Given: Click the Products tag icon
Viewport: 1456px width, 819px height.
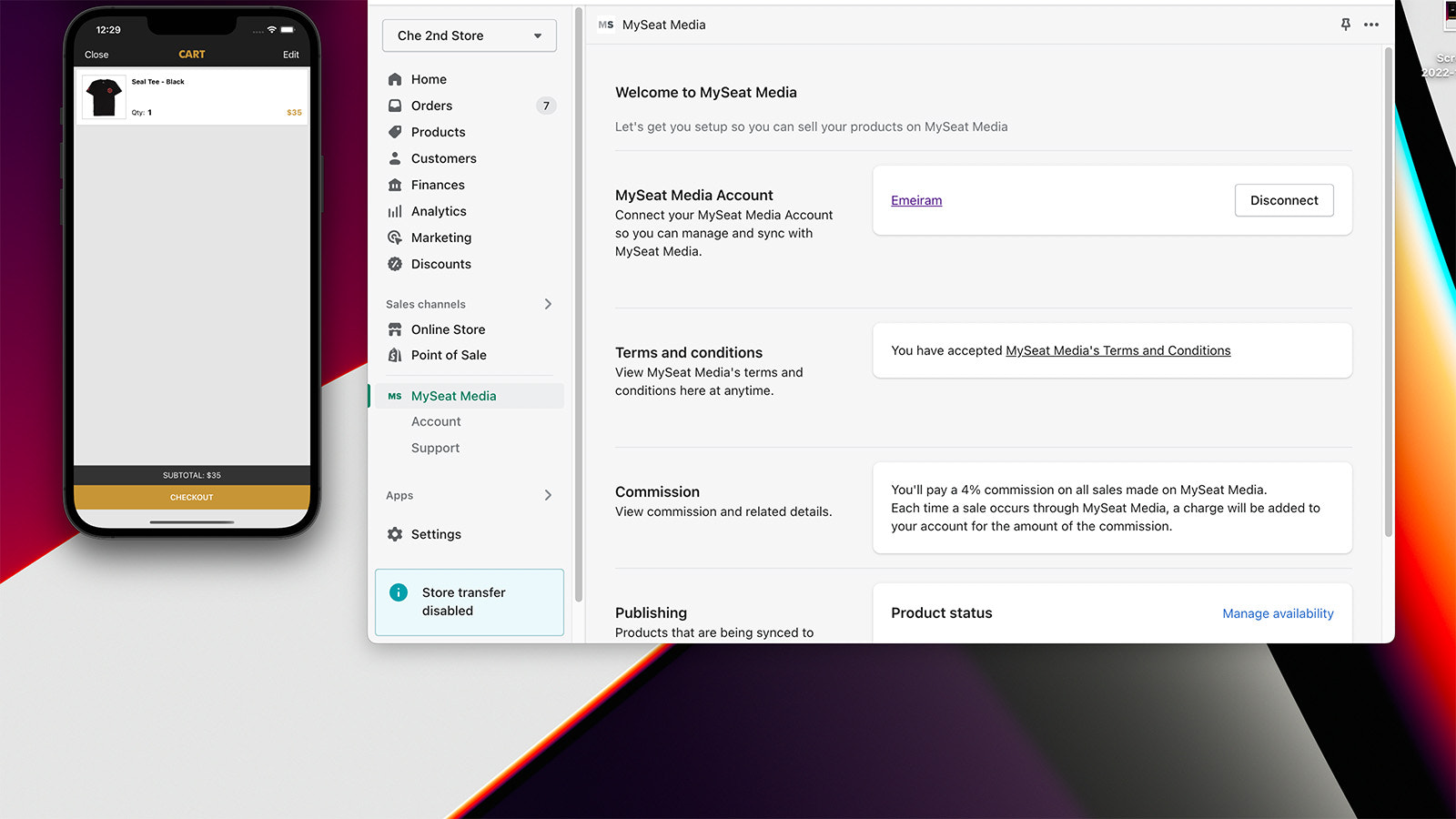Looking at the screenshot, I should point(395,132).
